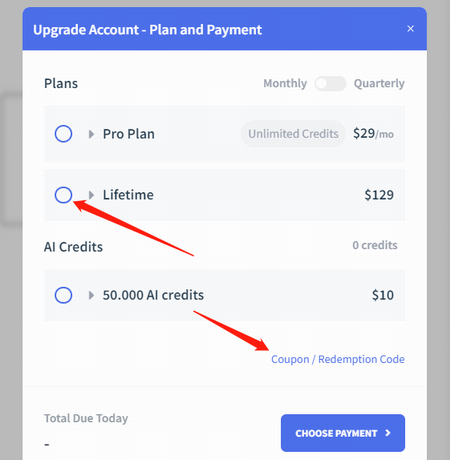Viewport: 450px width, 460px height.
Task: Click the Unlimited Credits badge
Action: click(293, 134)
